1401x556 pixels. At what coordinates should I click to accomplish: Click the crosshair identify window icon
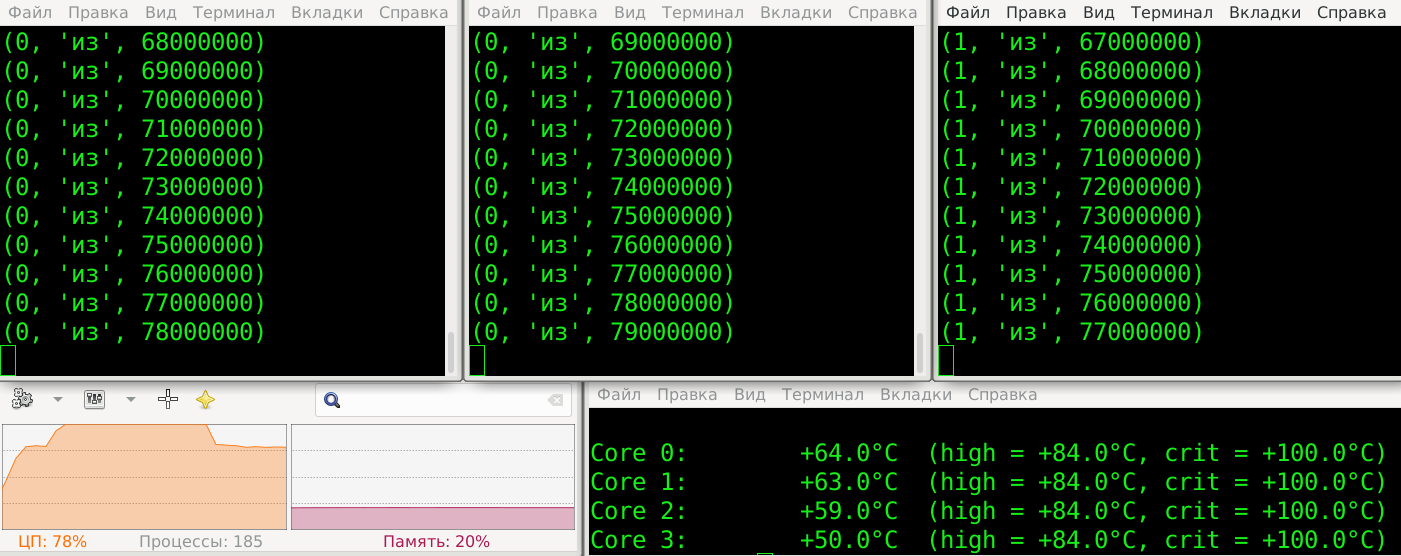tap(168, 400)
